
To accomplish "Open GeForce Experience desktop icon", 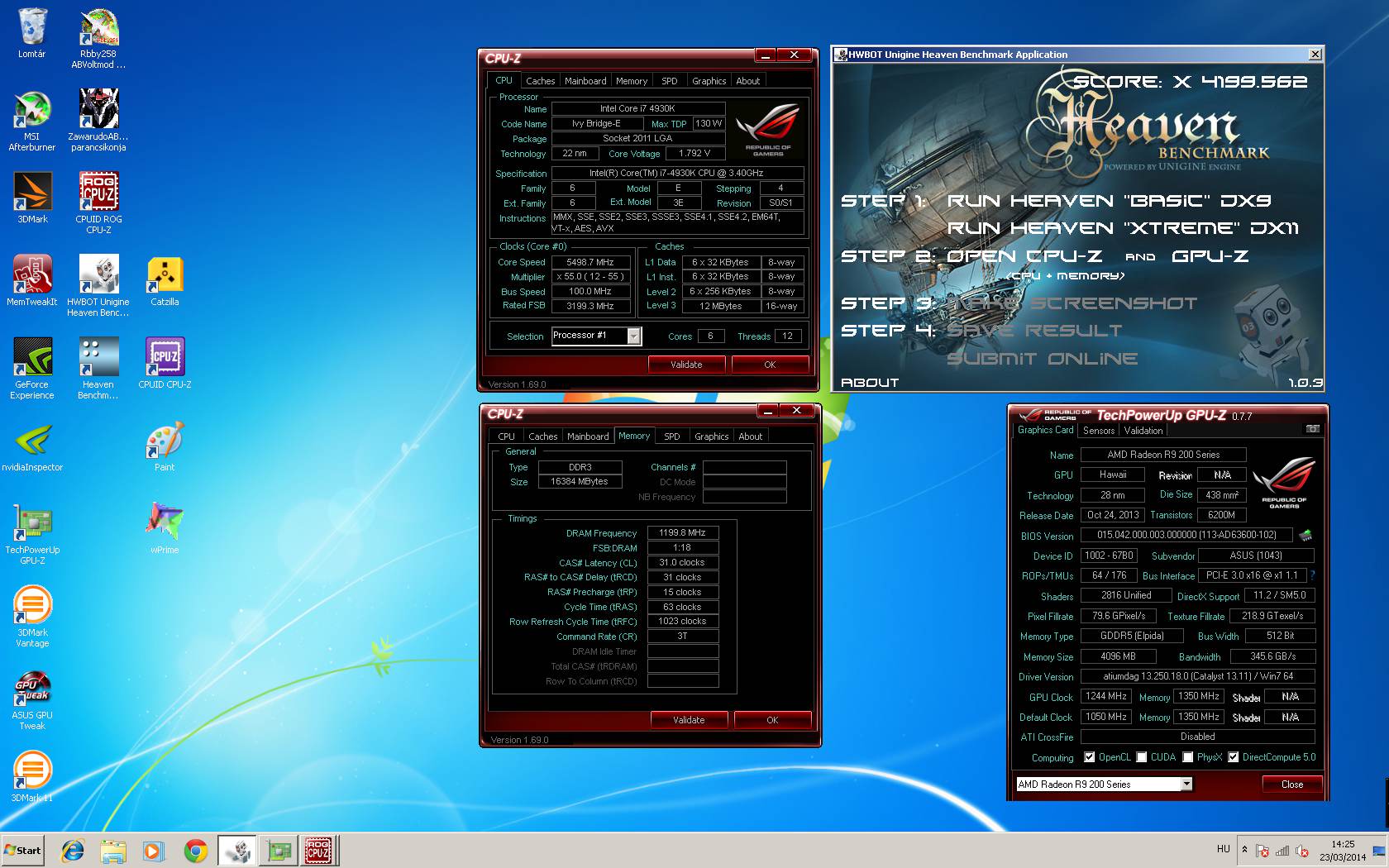I will pyautogui.click(x=32, y=369).
